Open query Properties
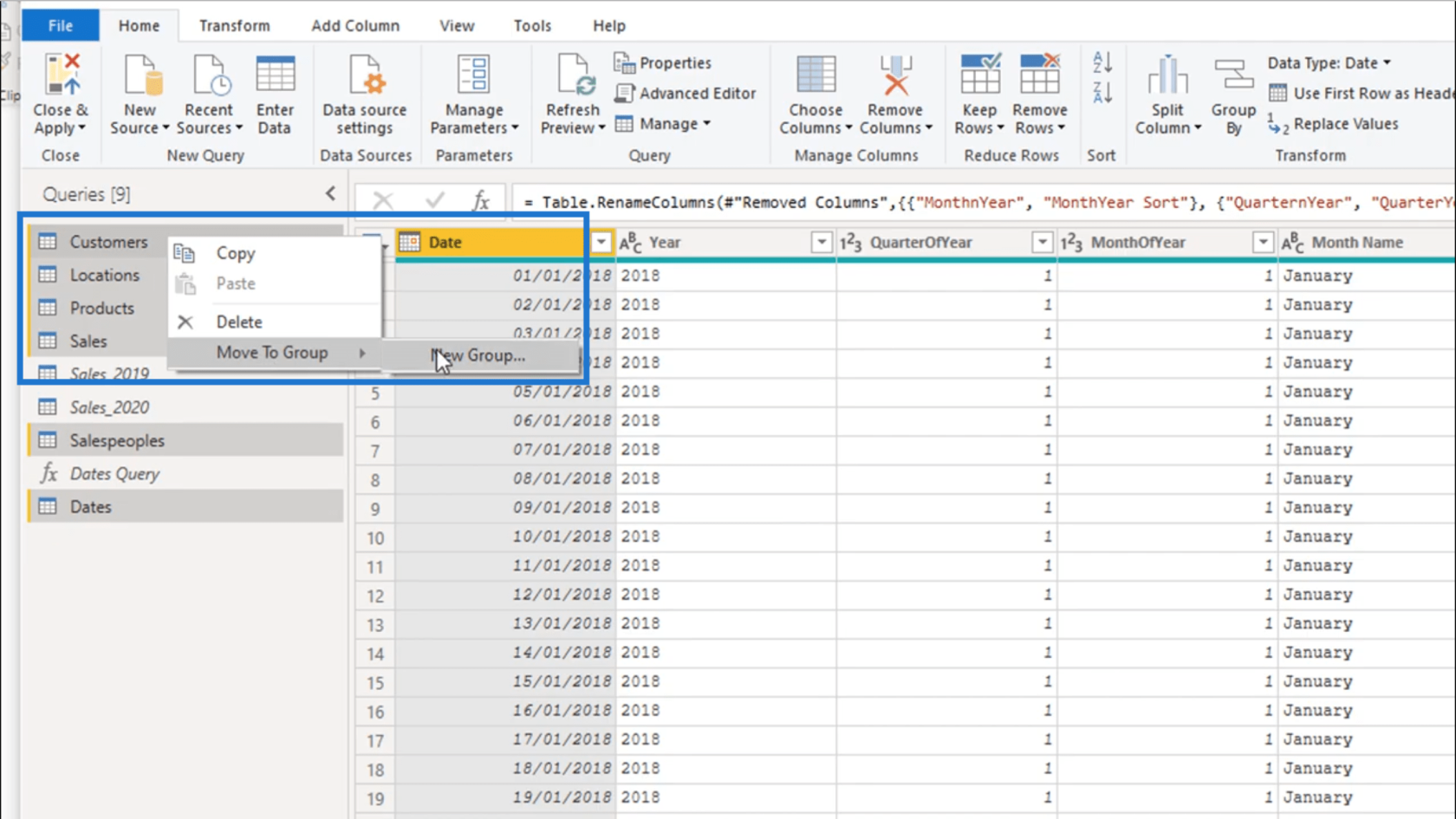Screen dimensions: 1456x819 tap(662, 62)
